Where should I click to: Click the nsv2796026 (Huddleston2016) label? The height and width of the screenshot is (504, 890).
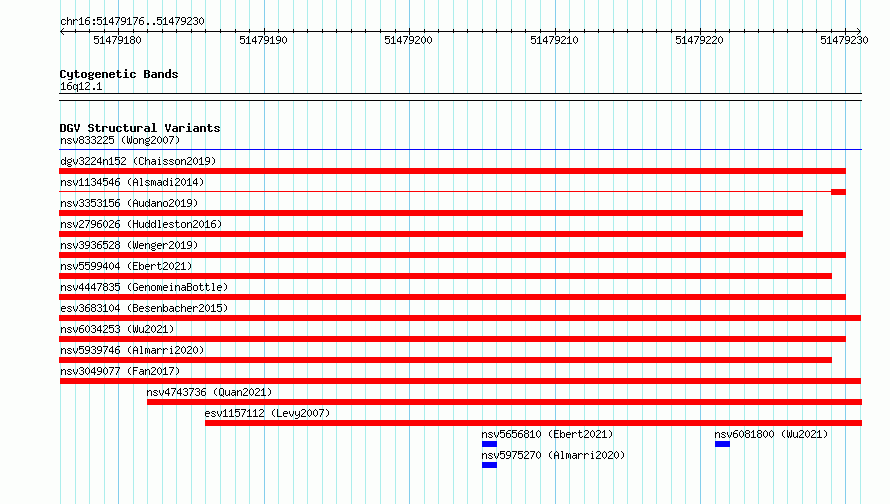pyautogui.click(x=141, y=224)
